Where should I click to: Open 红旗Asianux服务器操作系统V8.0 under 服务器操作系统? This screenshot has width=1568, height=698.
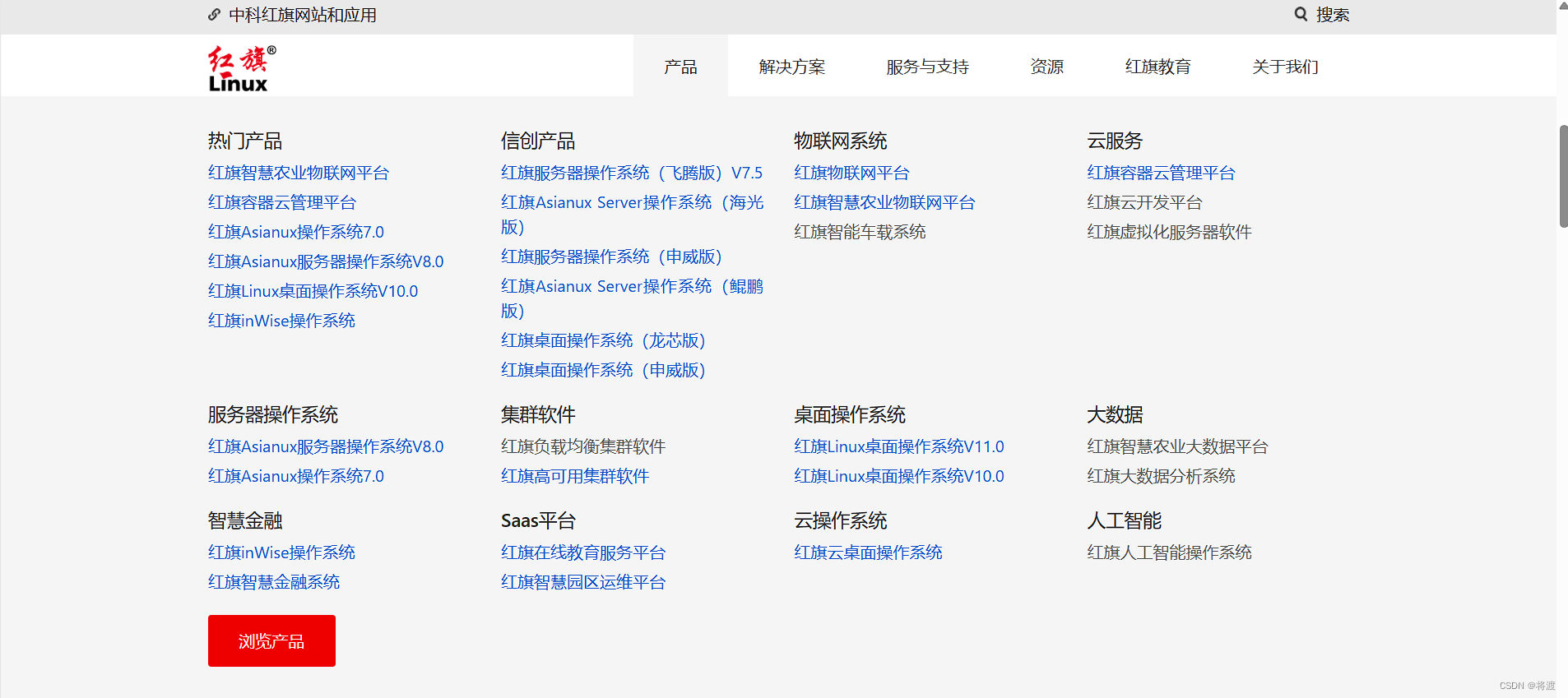click(x=326, y=446)
